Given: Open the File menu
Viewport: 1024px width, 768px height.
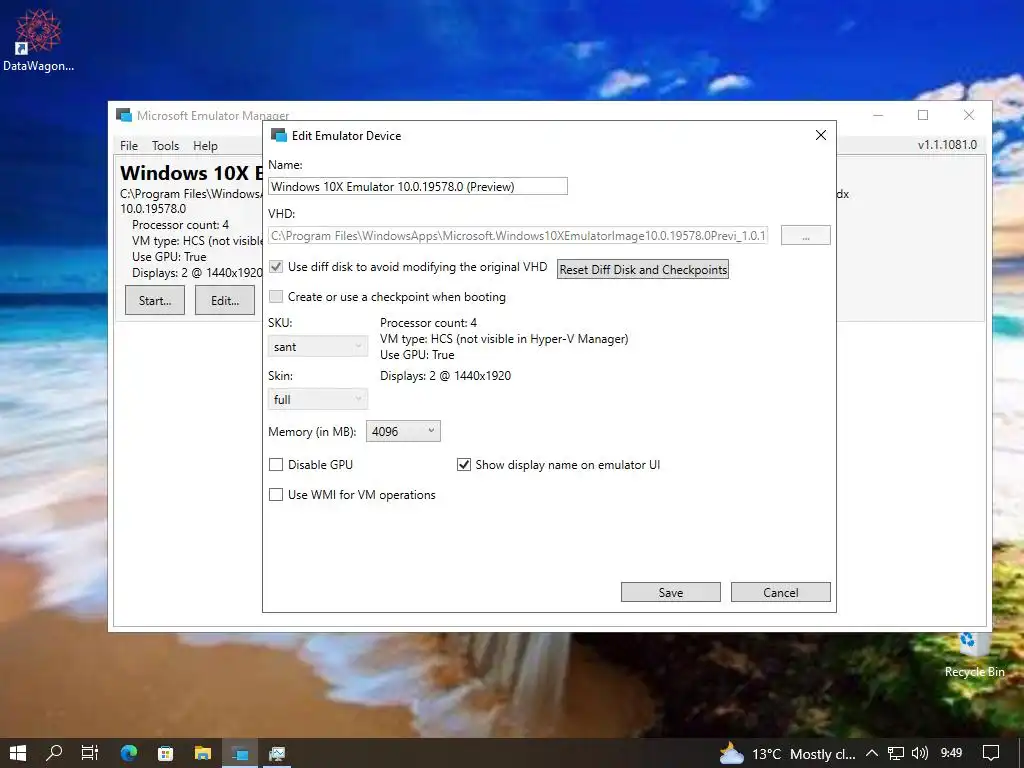Looking at the screenshot, I should pyautogui.click(x=129, y=146).
